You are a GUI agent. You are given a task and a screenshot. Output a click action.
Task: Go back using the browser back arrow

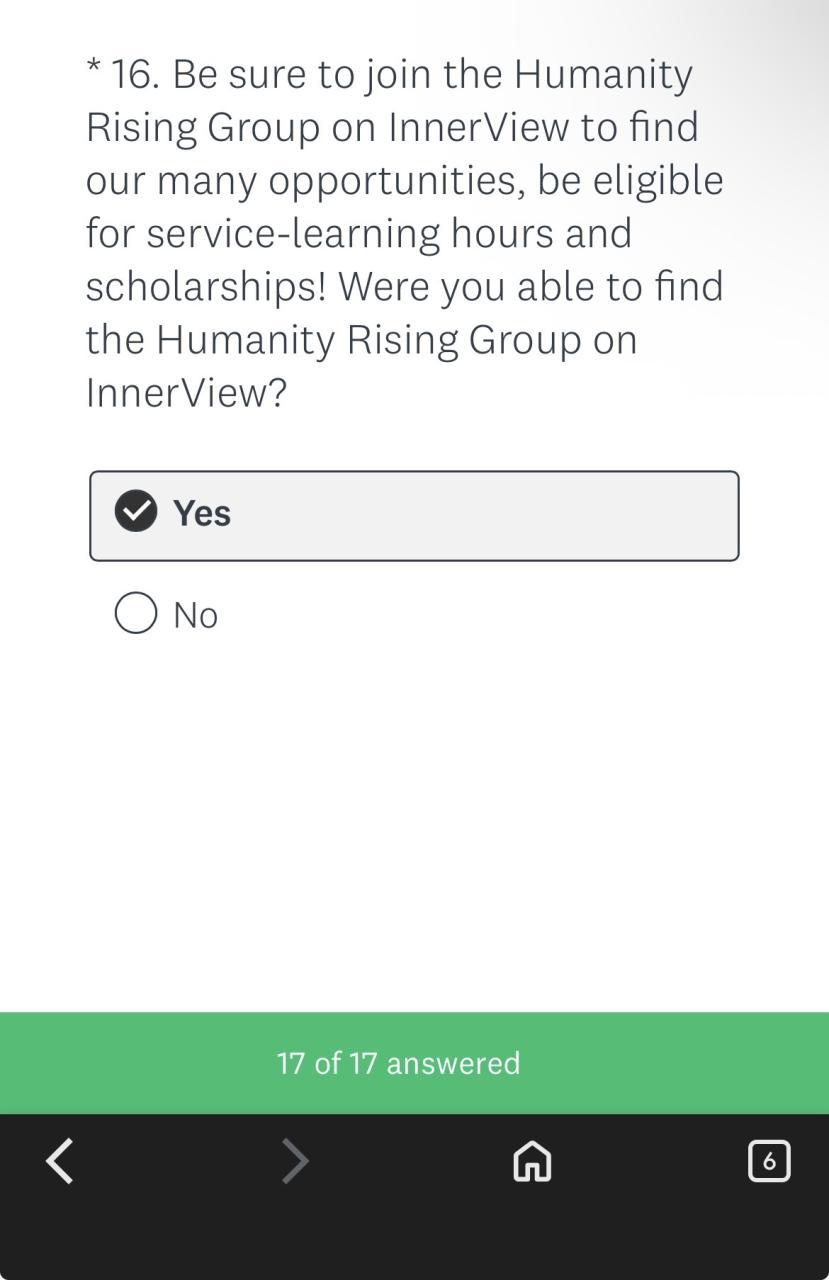(60, 1161)
